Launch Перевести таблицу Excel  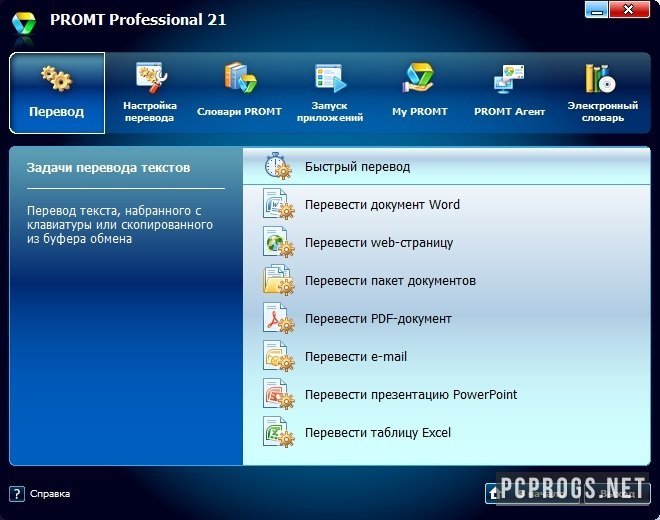(377, 433)
